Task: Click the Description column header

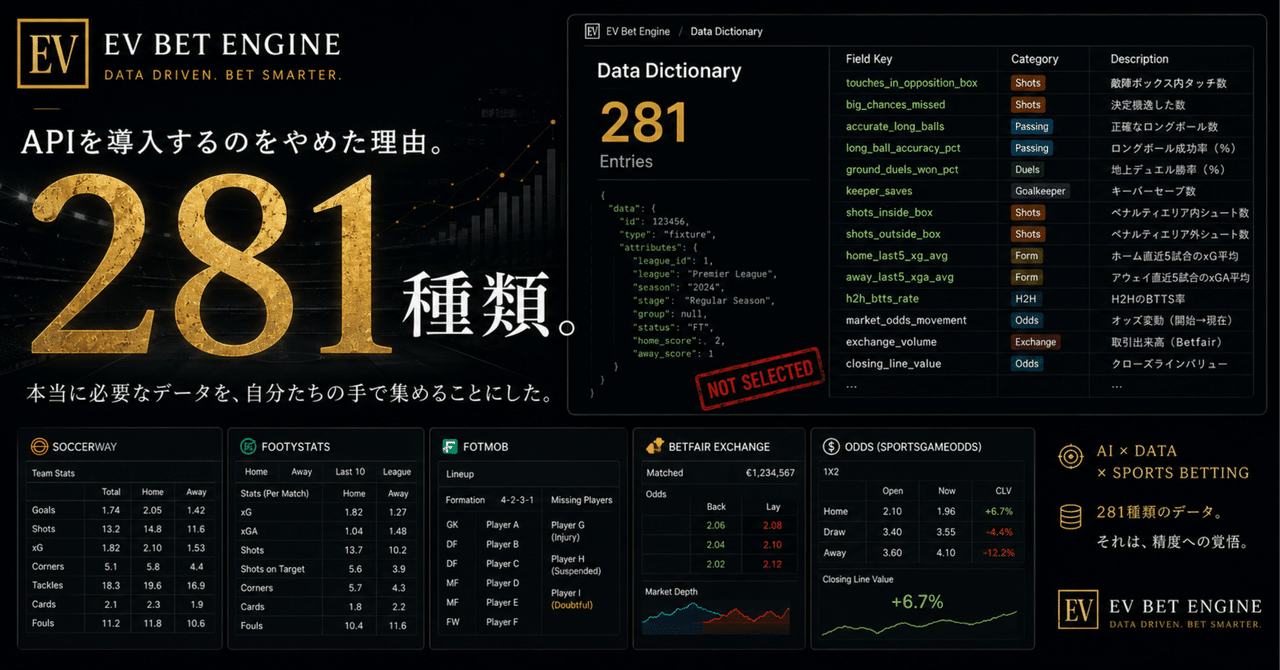Action: [1139, 59]
